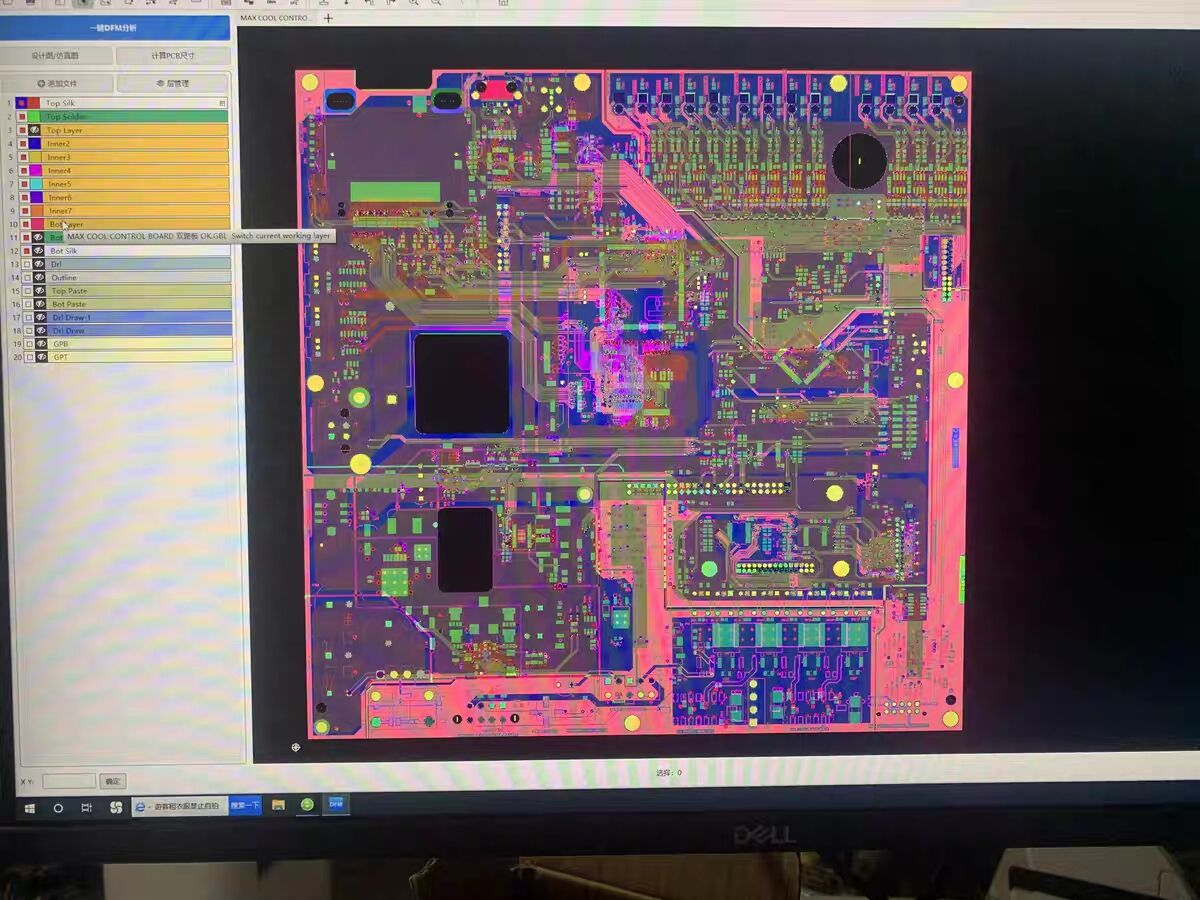Enable the checkbox for the Drl layer

25,264
